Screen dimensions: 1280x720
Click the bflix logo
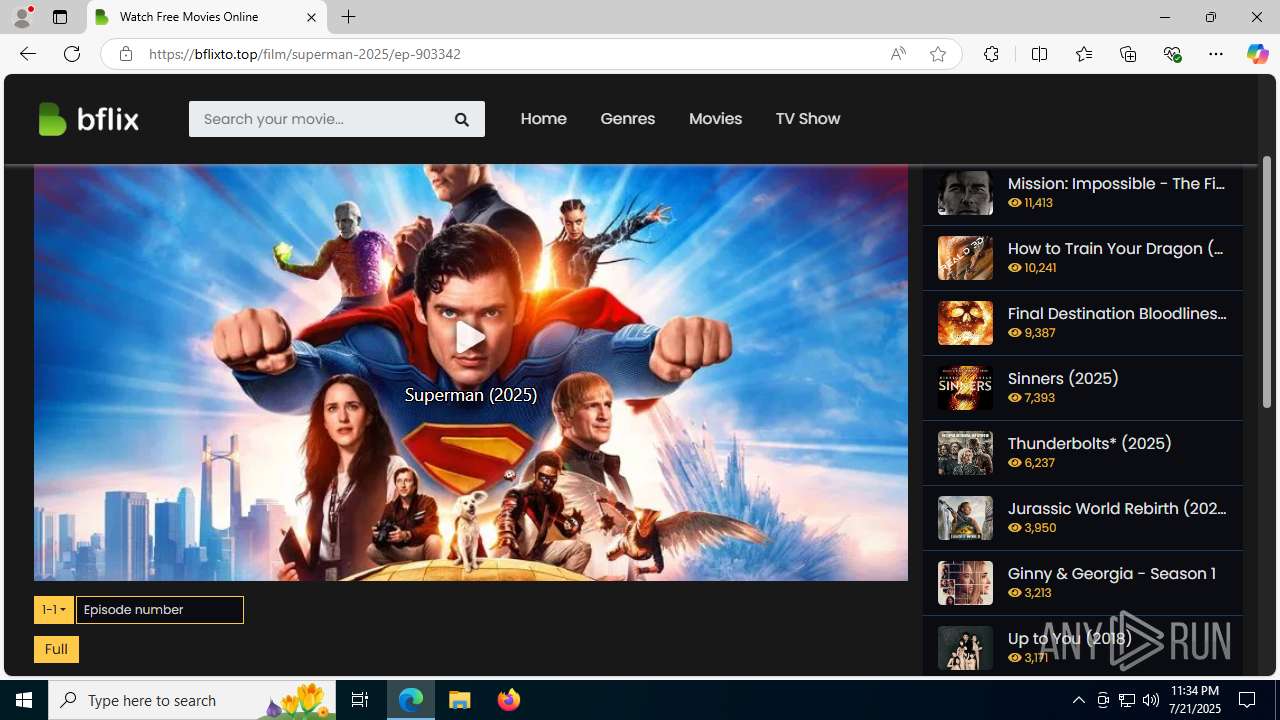point(88,119)
